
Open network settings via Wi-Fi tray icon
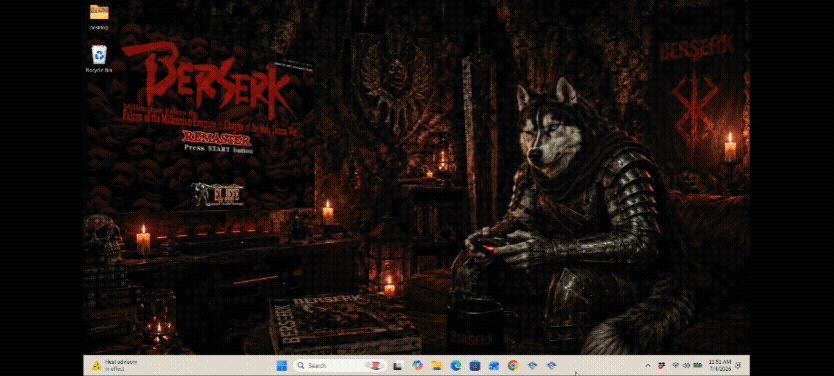coord(676,365)
